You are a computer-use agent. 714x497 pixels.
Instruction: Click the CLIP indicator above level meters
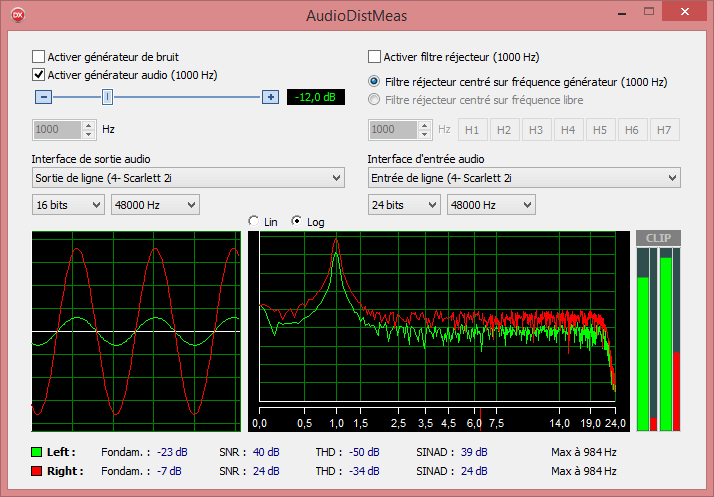[658, 238]
